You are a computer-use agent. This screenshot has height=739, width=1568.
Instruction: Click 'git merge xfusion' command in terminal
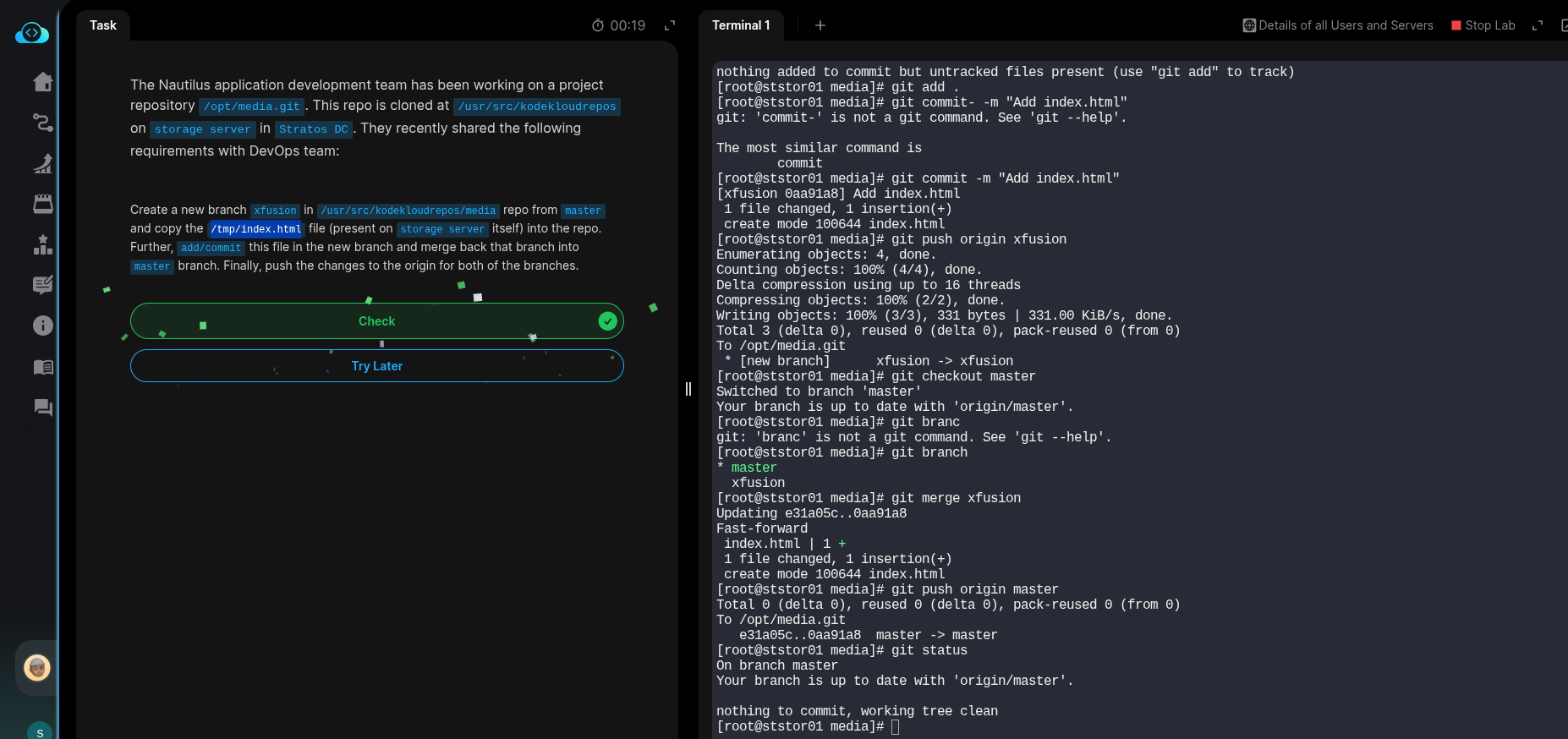(x=956, y=498)
